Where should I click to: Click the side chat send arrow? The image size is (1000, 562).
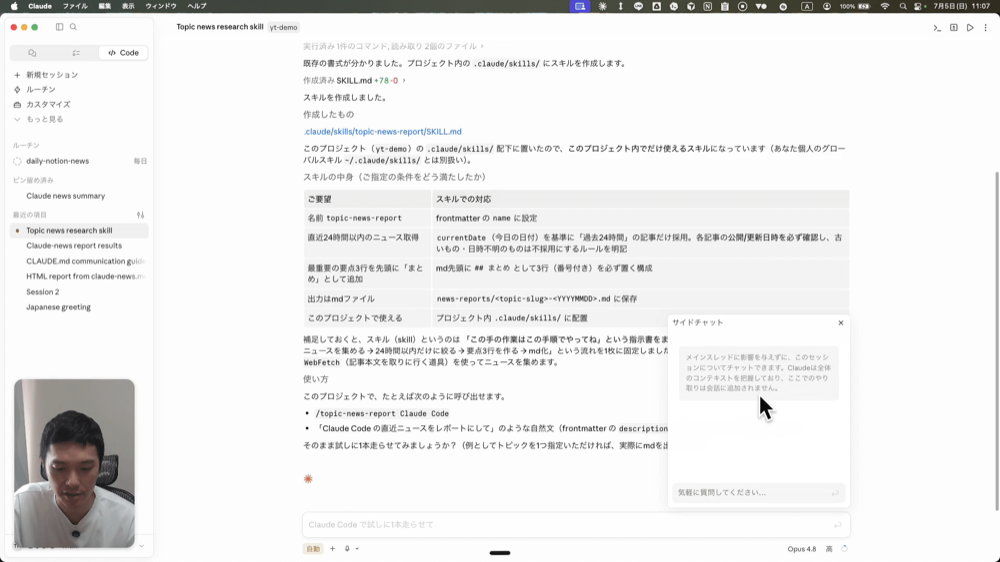click(x=835, y=492)
